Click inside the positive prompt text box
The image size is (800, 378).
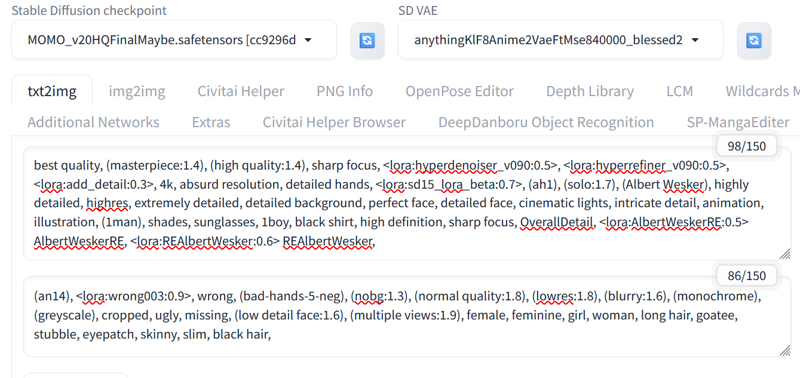(x=407, y=203)
